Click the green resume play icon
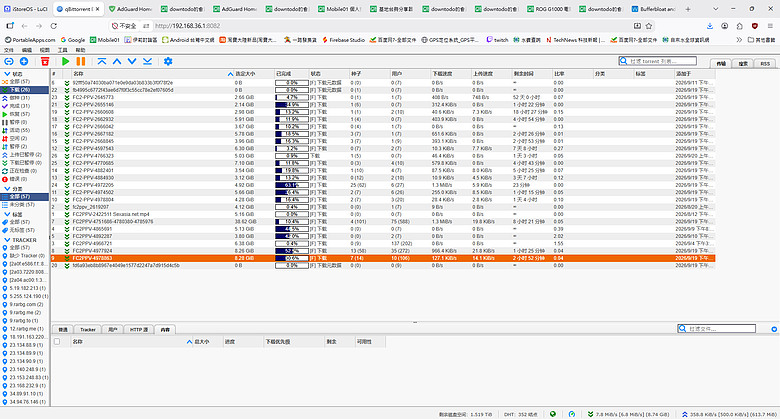The image size is (780, 419). click(66, 61)
